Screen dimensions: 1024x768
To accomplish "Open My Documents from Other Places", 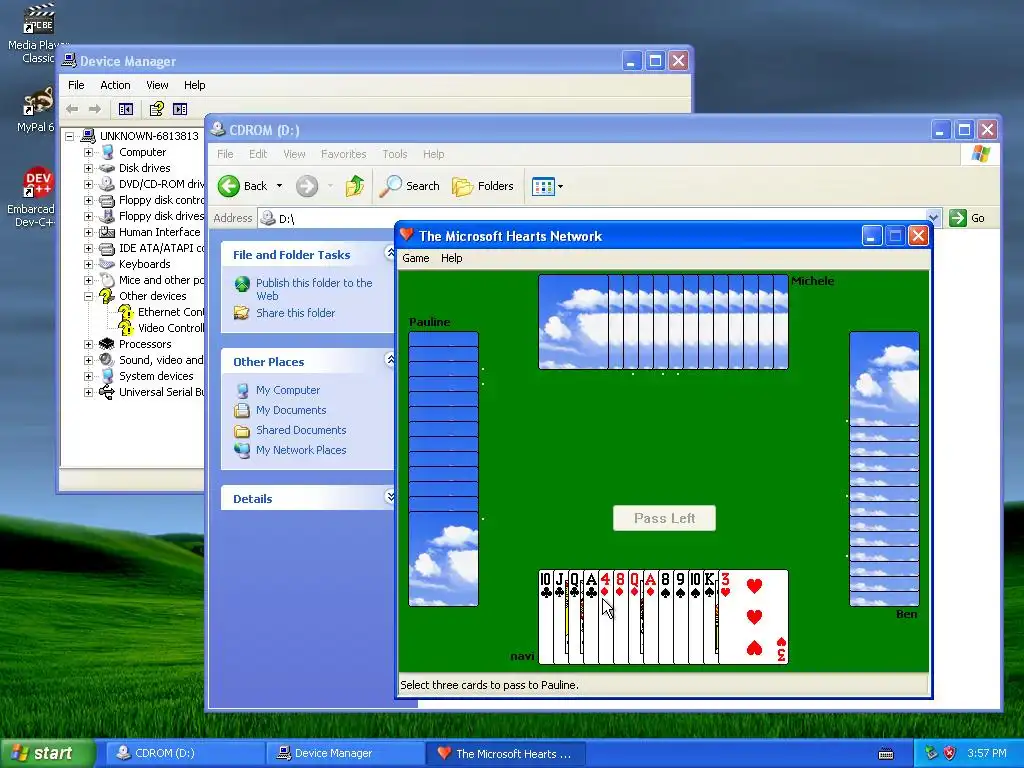I will tap(291, 410).
